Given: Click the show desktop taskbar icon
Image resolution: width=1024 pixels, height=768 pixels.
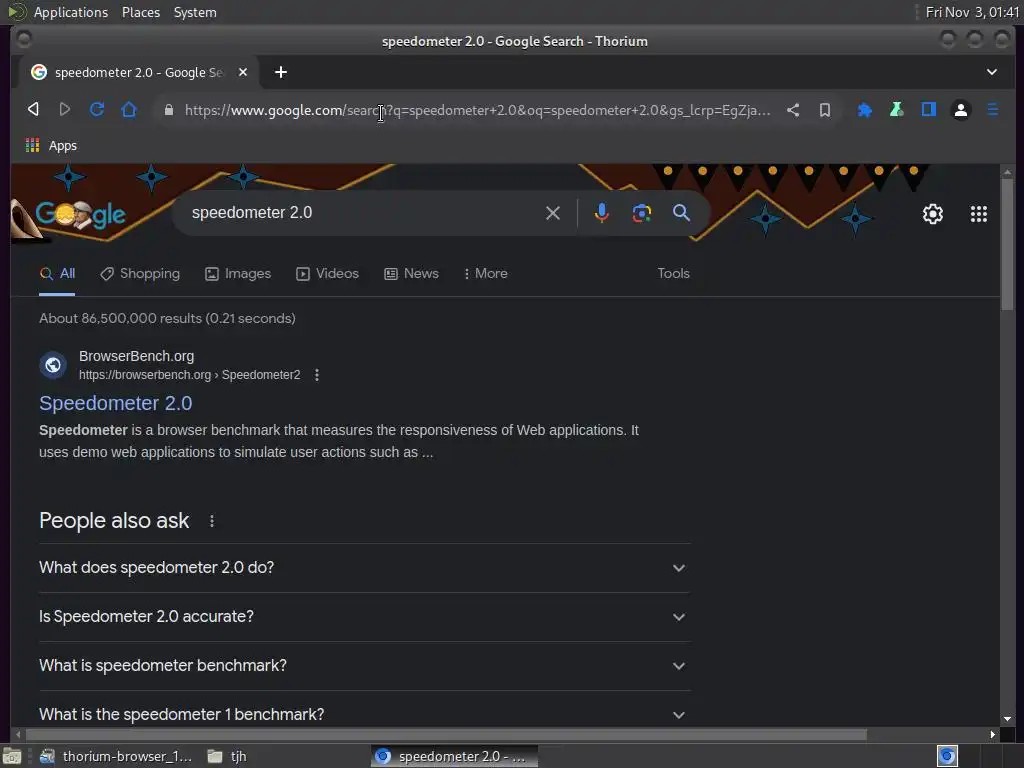Looking at the screenshot, I should point(12,756).
